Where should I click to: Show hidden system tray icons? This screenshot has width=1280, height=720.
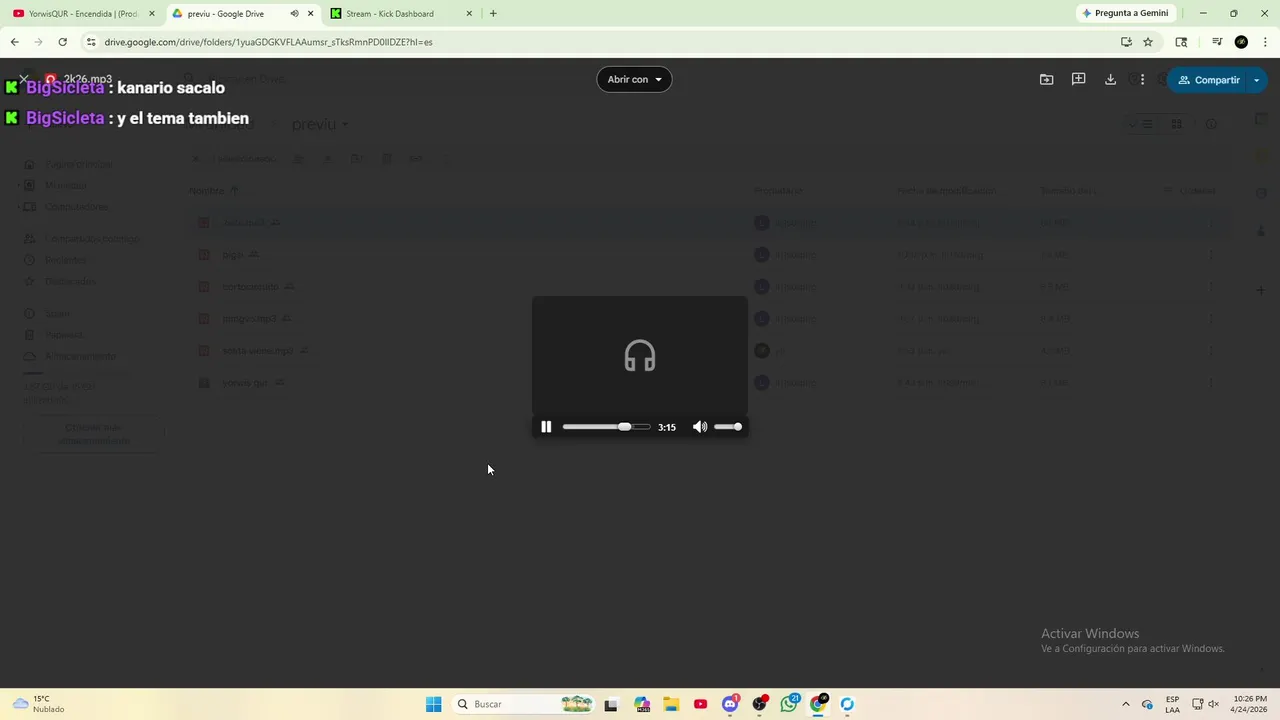click(1126, 704)
